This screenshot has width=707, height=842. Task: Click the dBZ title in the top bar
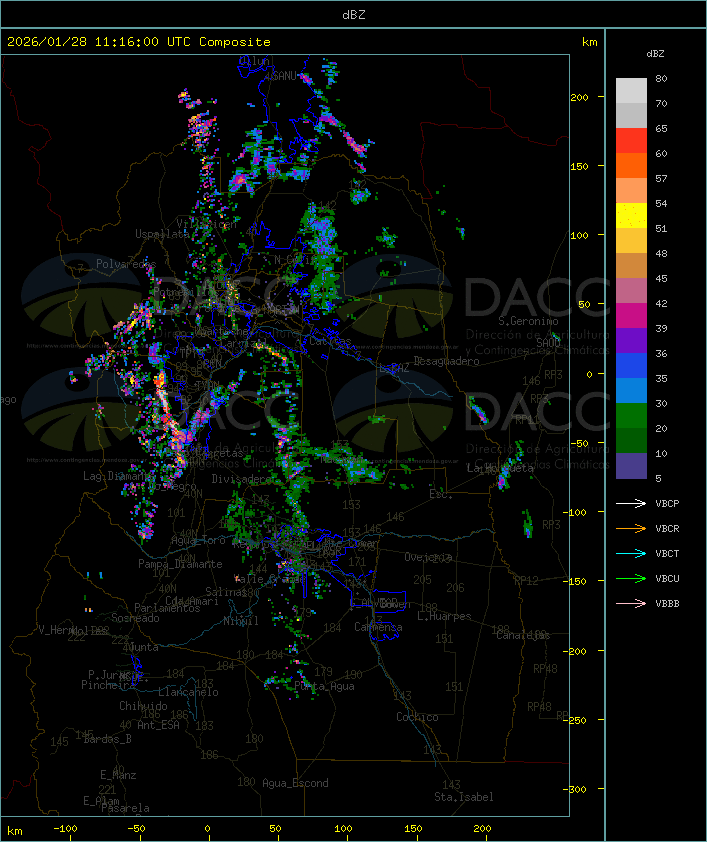(354, 15)
